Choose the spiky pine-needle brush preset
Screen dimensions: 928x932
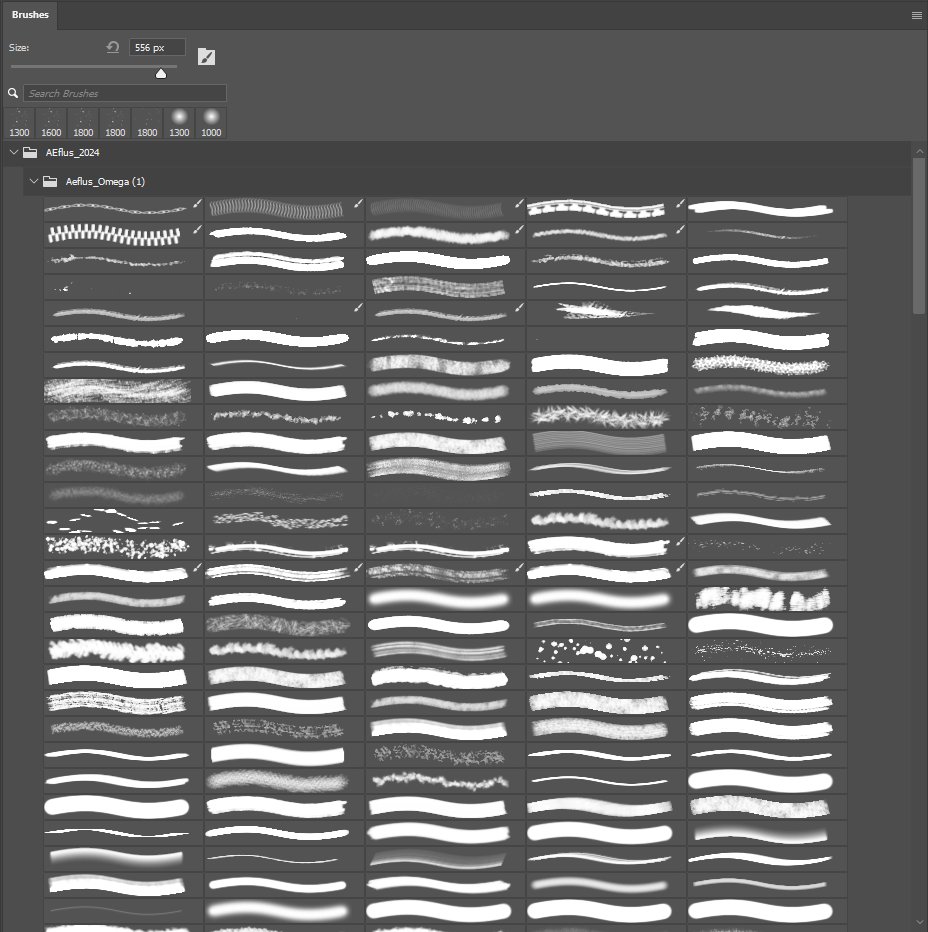[606, 417]
